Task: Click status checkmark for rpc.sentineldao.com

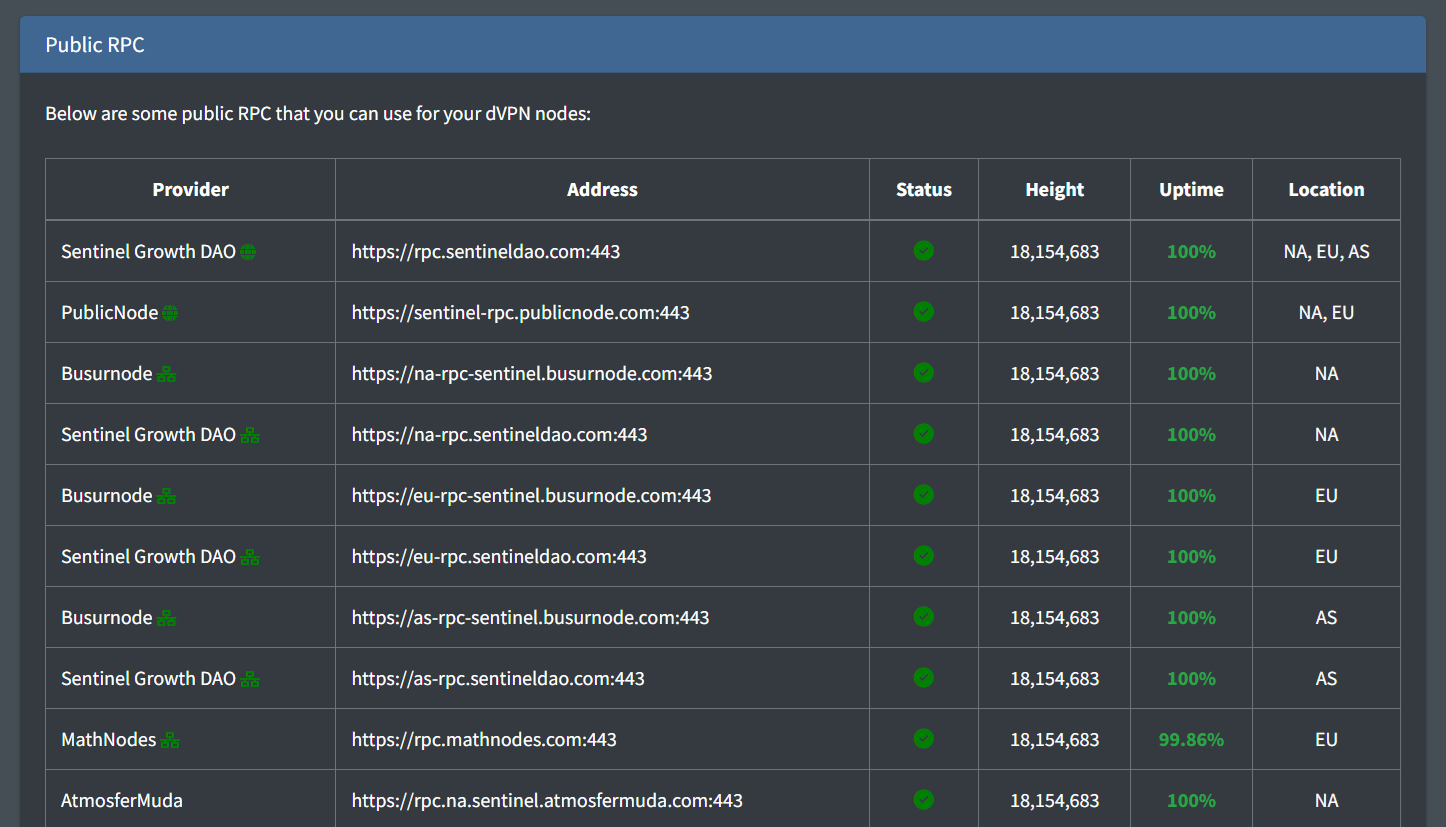Action: point(924,250)
